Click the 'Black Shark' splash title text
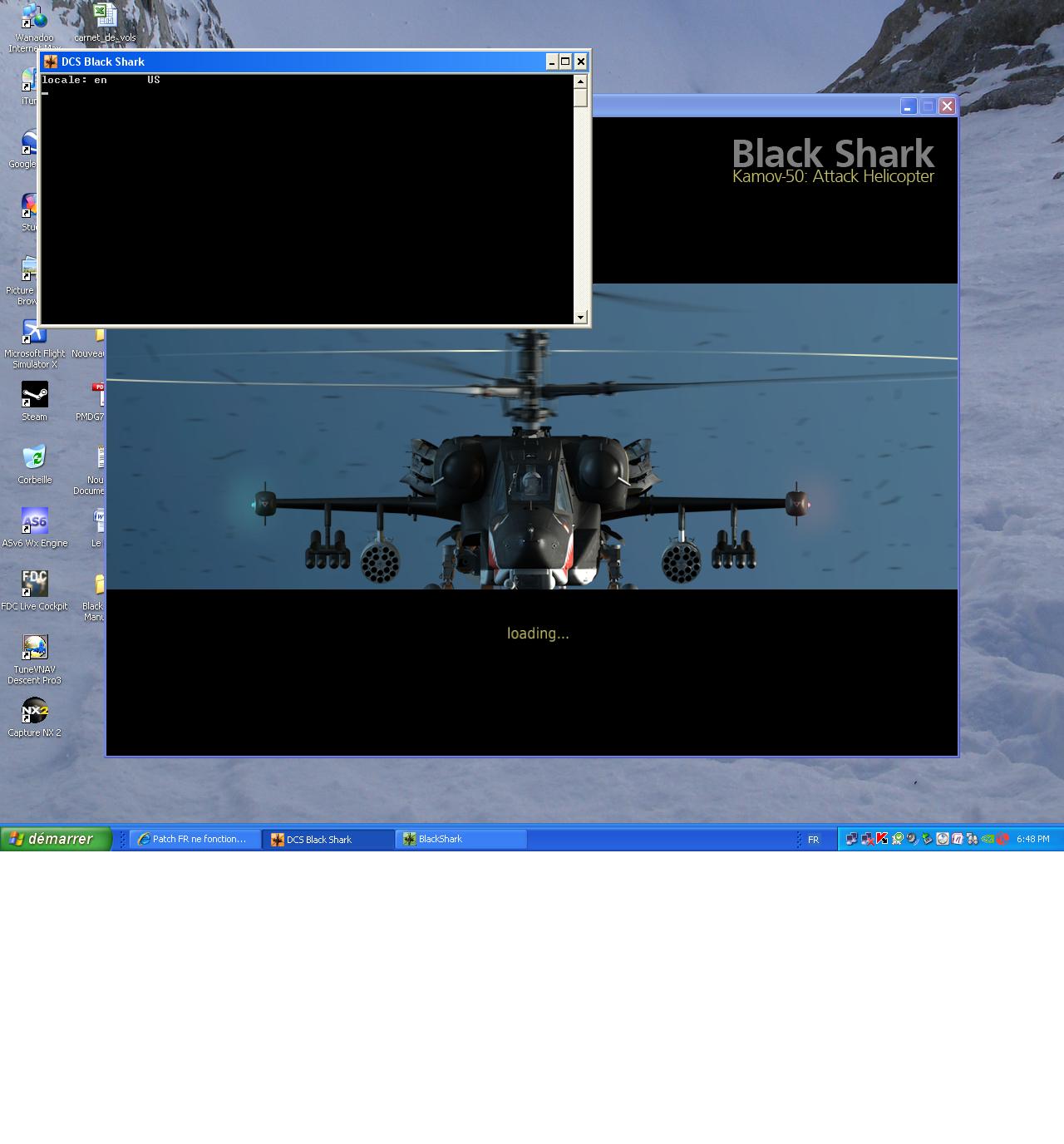 pos(833,153)
